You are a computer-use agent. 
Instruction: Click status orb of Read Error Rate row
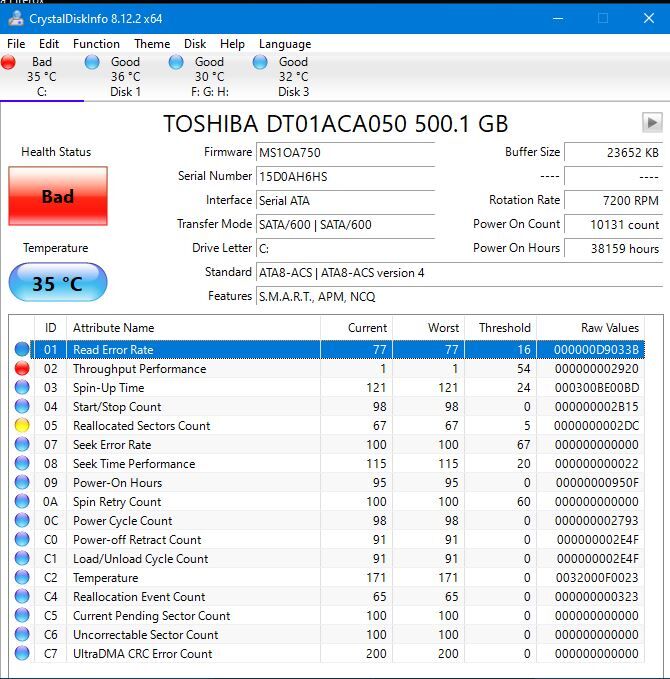(22, 349)
